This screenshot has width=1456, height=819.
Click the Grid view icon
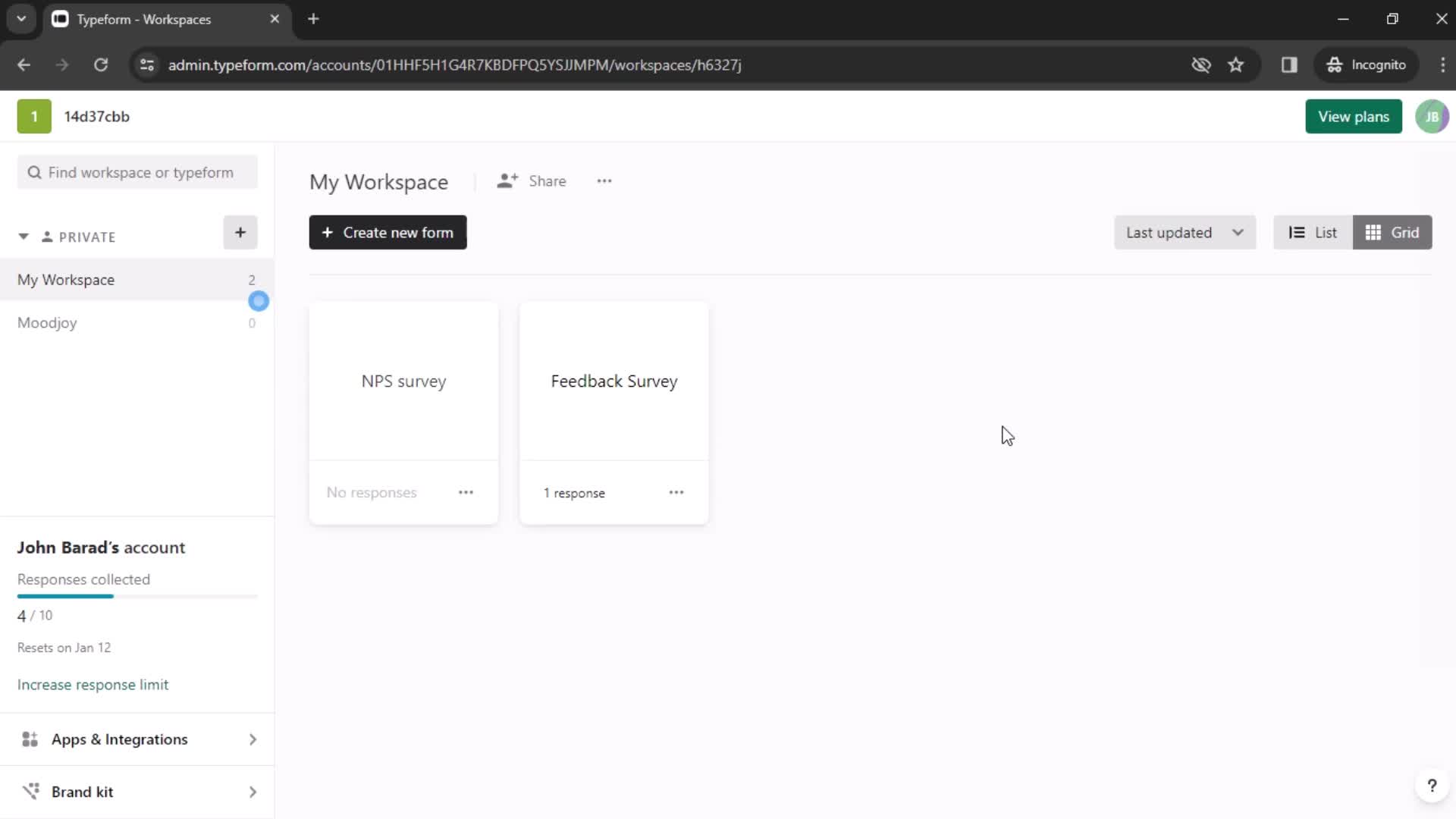[1394, 232]
